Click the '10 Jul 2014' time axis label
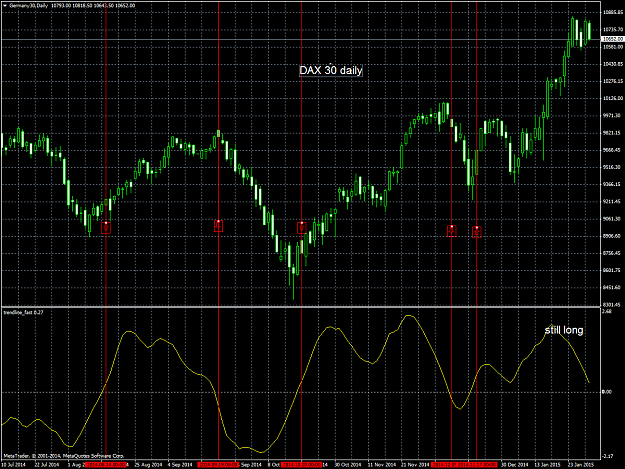Screen dimensions: 625x469 13,465
